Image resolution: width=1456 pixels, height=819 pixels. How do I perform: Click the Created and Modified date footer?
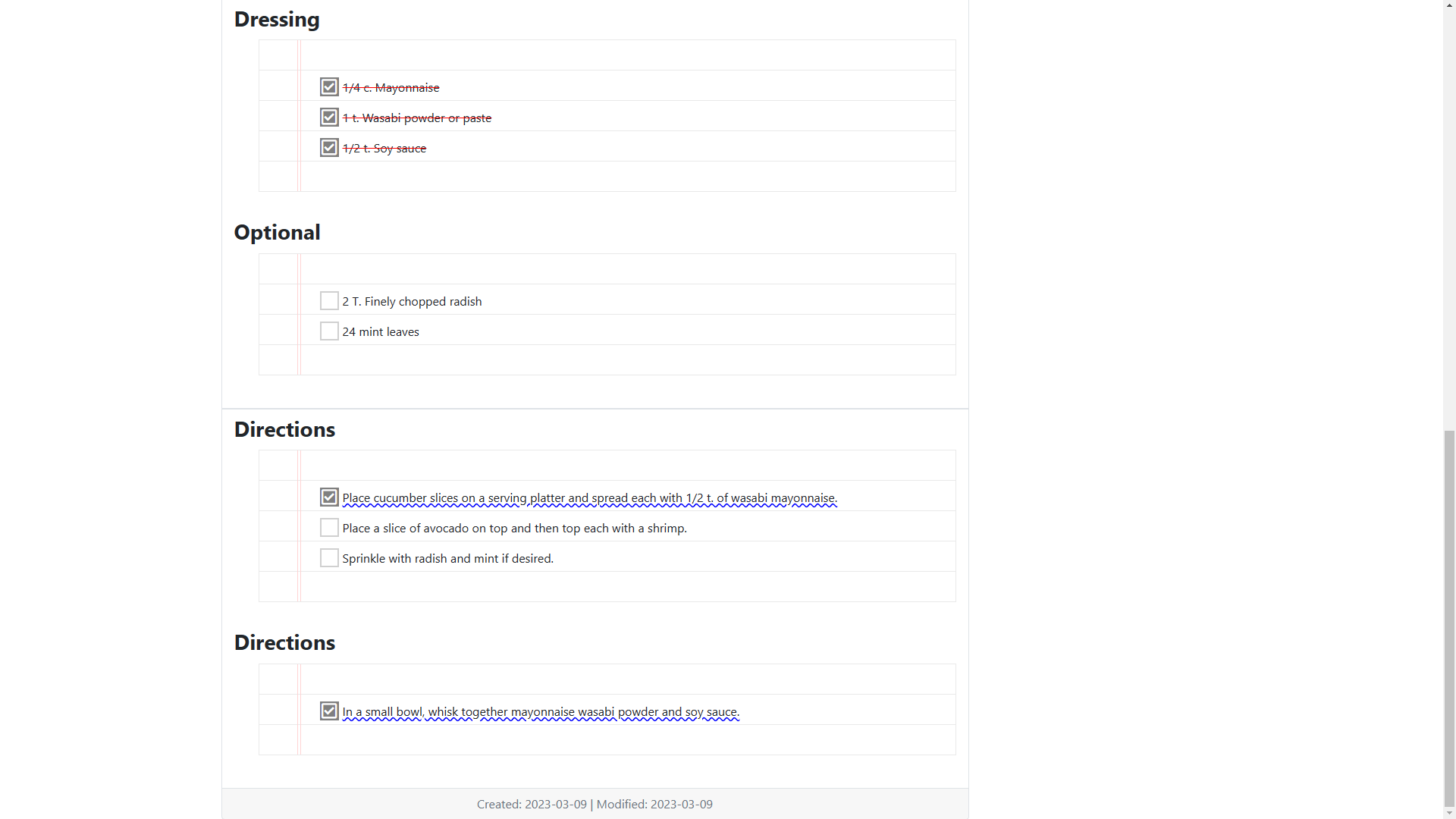pyautogui.click(x=595, y=804)
